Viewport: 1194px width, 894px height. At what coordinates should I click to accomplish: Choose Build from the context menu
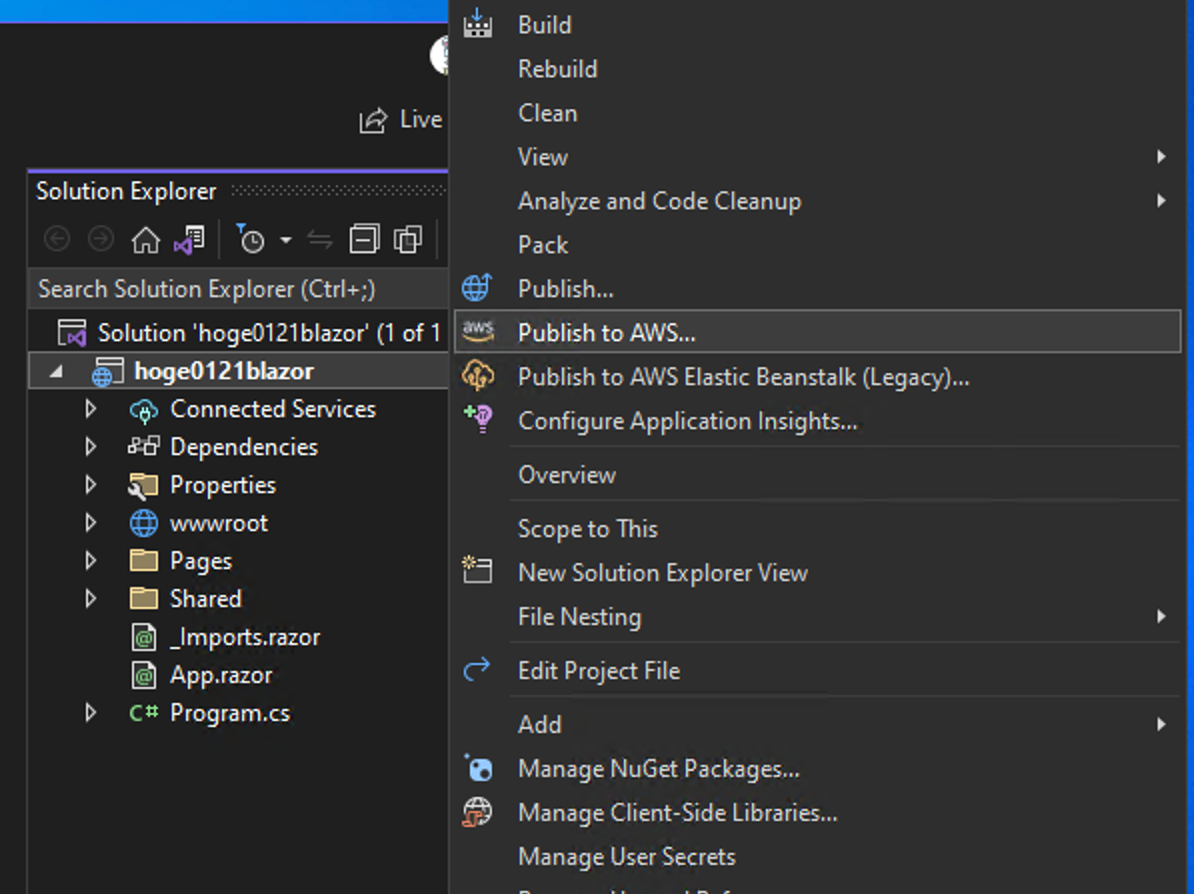[818, 25]
